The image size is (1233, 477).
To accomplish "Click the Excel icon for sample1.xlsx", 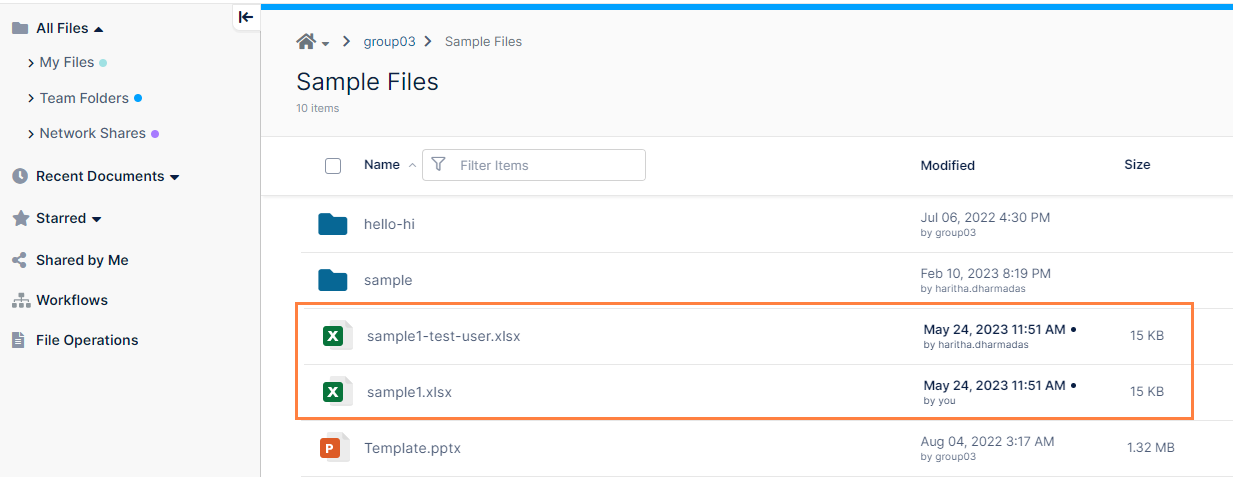I will click(334, 392).
